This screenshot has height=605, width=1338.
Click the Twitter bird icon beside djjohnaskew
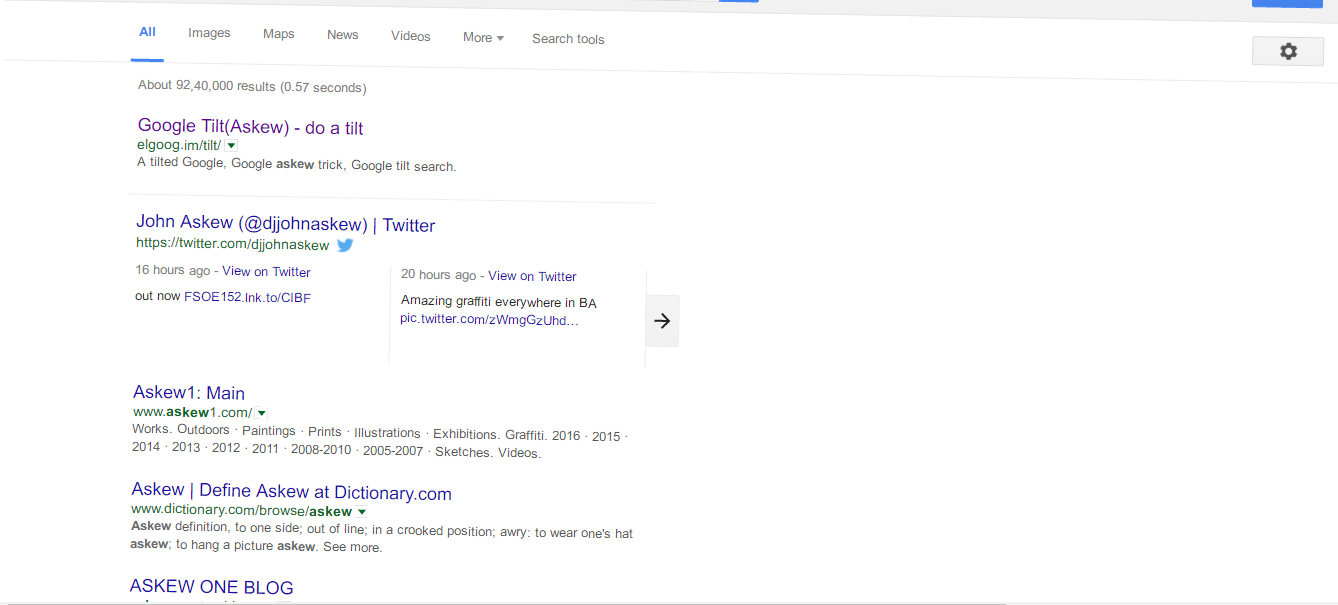click(344, 244)
